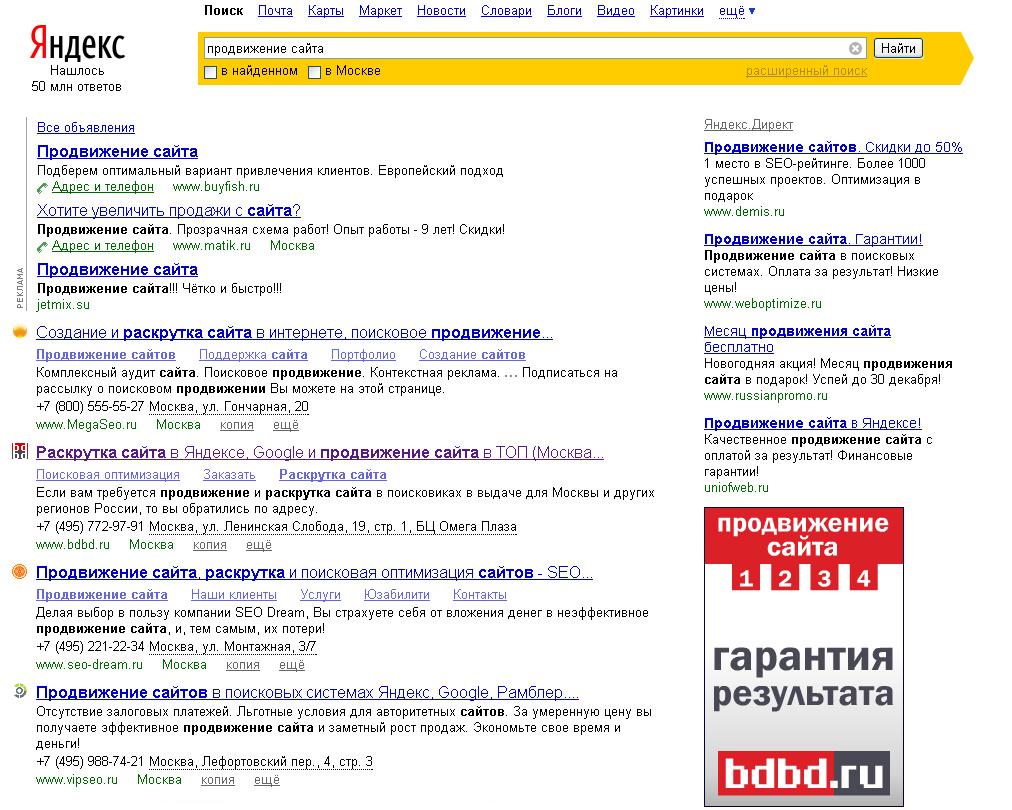The width and height of the screenshot is (1012, 810).
Task: Open the buyfish.ru 'Продвижение сайта' ad title
Action: 117,152
